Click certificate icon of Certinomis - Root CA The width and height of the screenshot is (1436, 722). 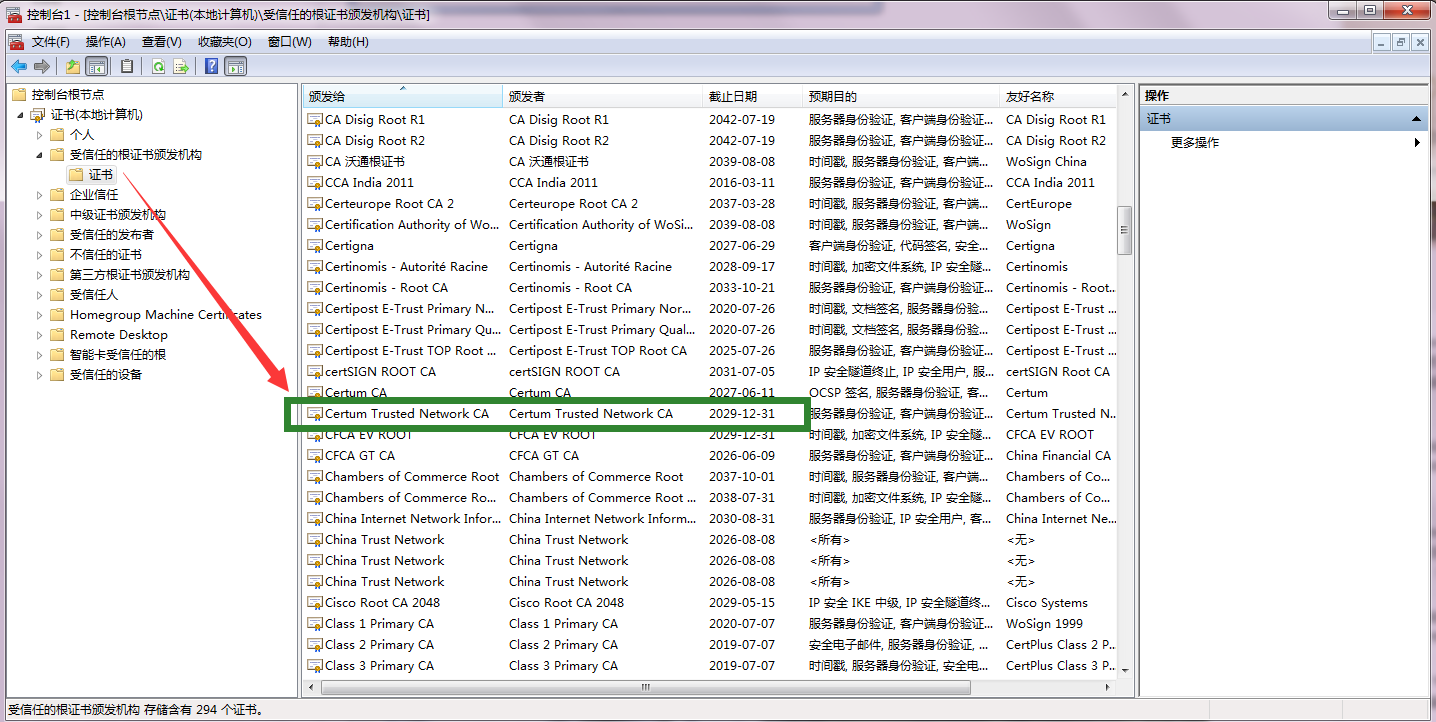(315, 288)
